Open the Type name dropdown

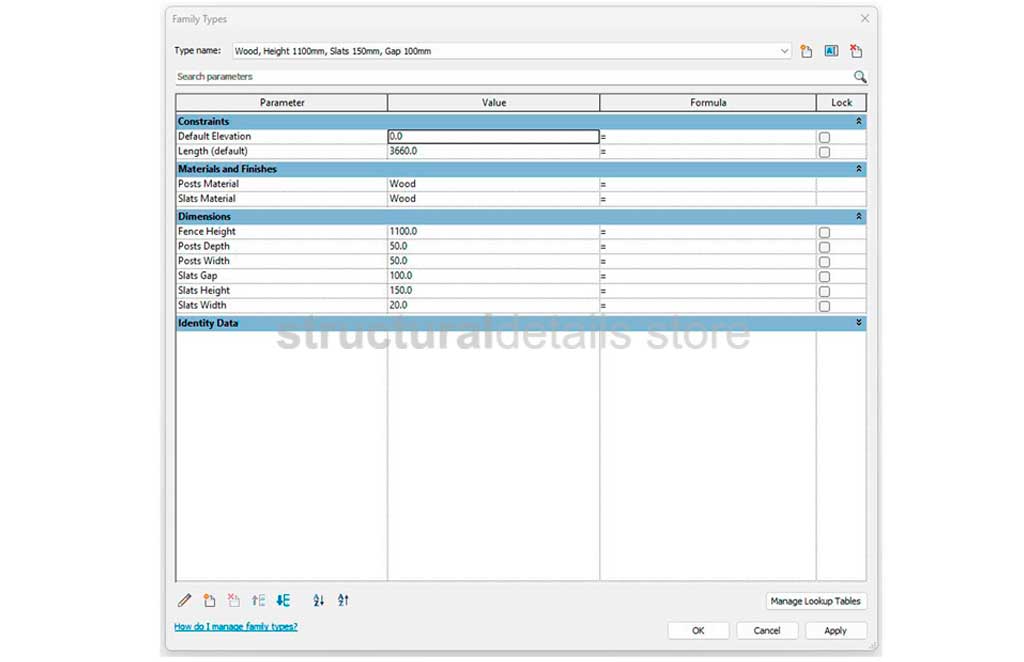pos(785,51)
